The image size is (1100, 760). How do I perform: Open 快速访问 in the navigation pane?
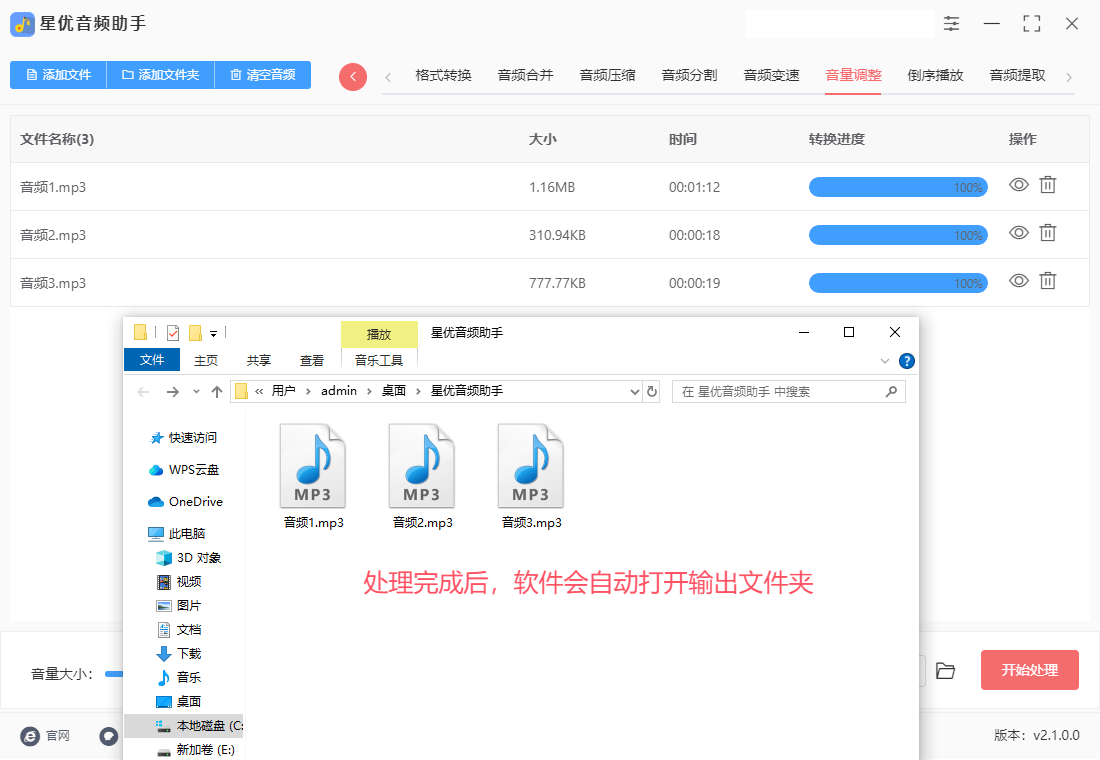(x=184, y=438)
